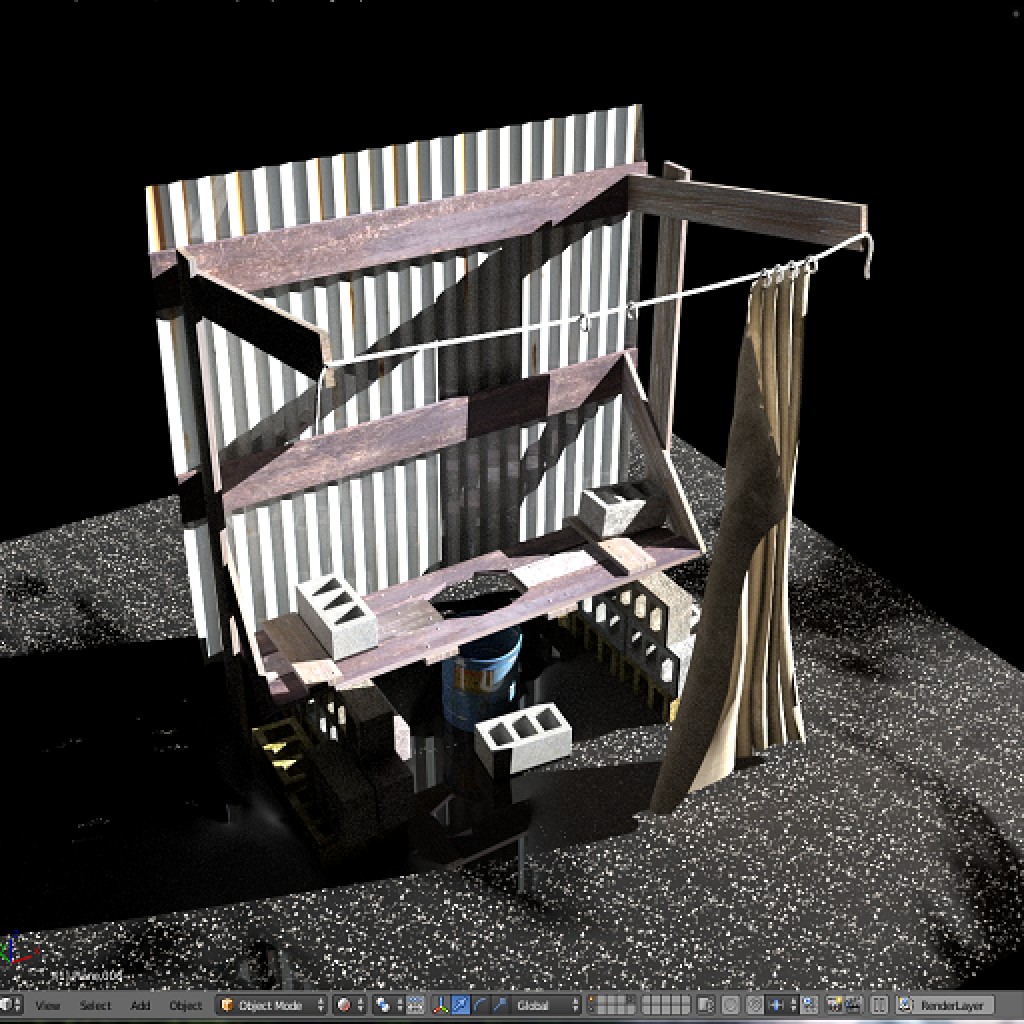The width and height of the screenshot is (1024, 1024).
Task: Click the RenderLayer datablock icon
Action: [906, 1006]
